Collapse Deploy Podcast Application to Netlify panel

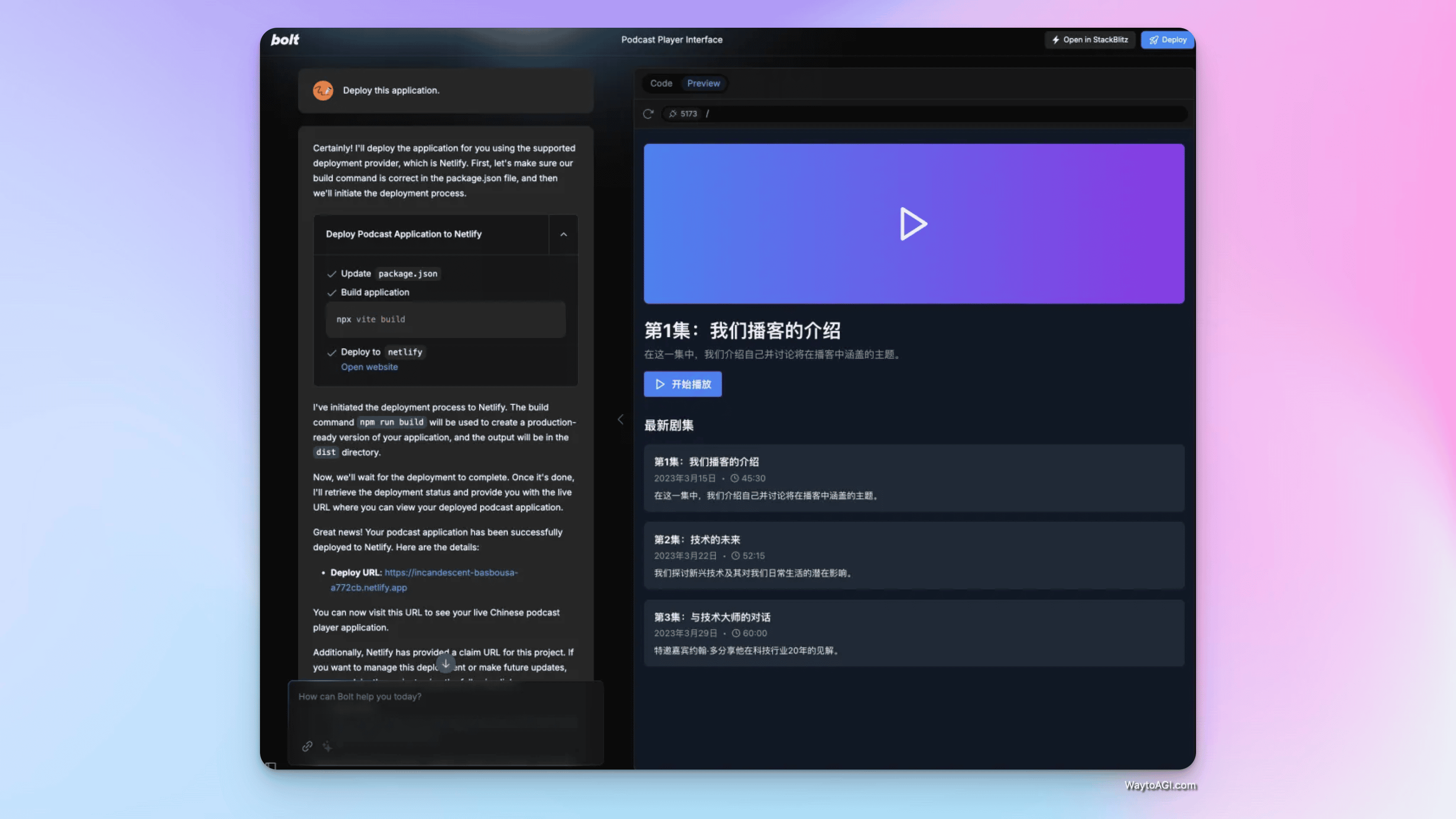(563, 234)
